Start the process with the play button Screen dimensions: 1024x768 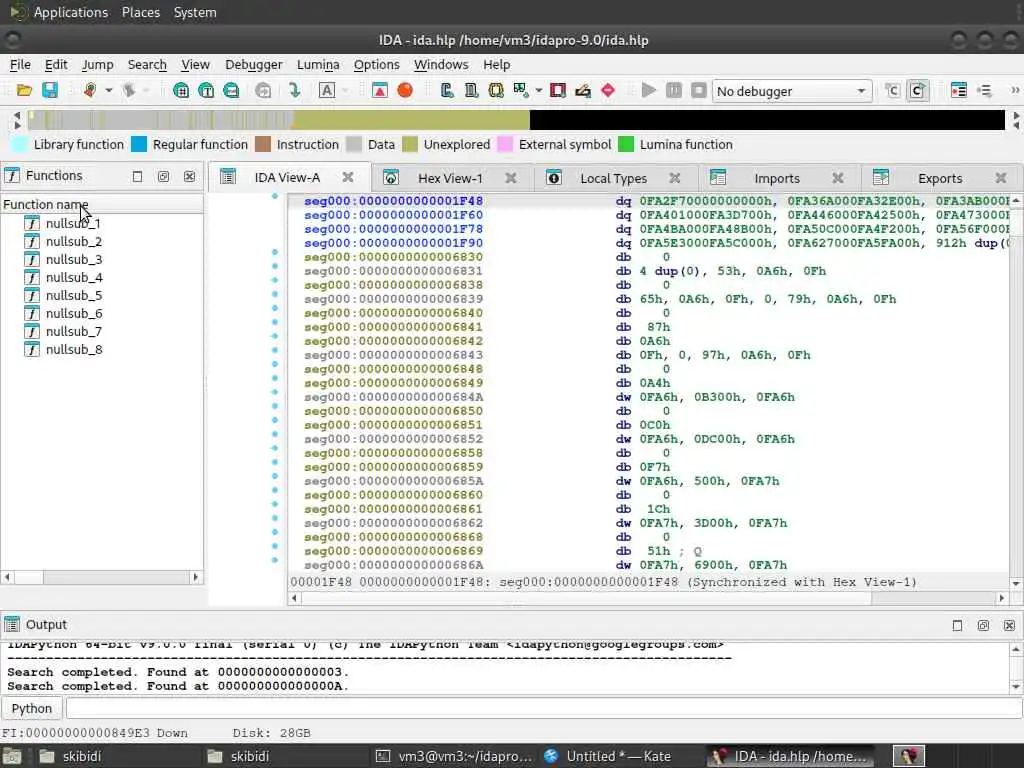pos(648,90)
